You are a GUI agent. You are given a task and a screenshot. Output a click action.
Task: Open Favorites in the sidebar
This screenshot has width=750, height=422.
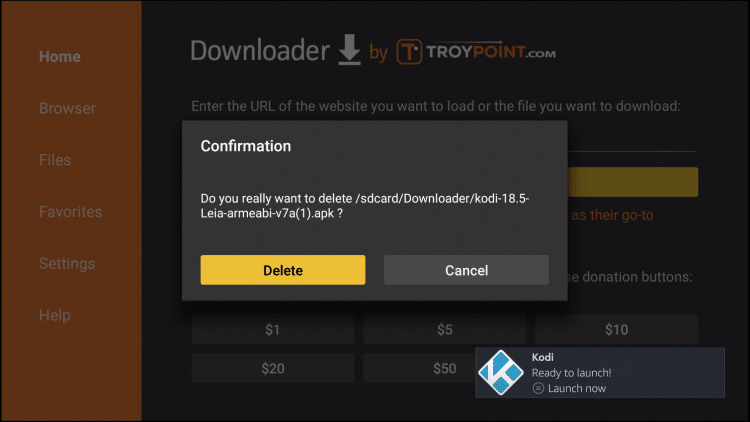[x=71, y=211]
